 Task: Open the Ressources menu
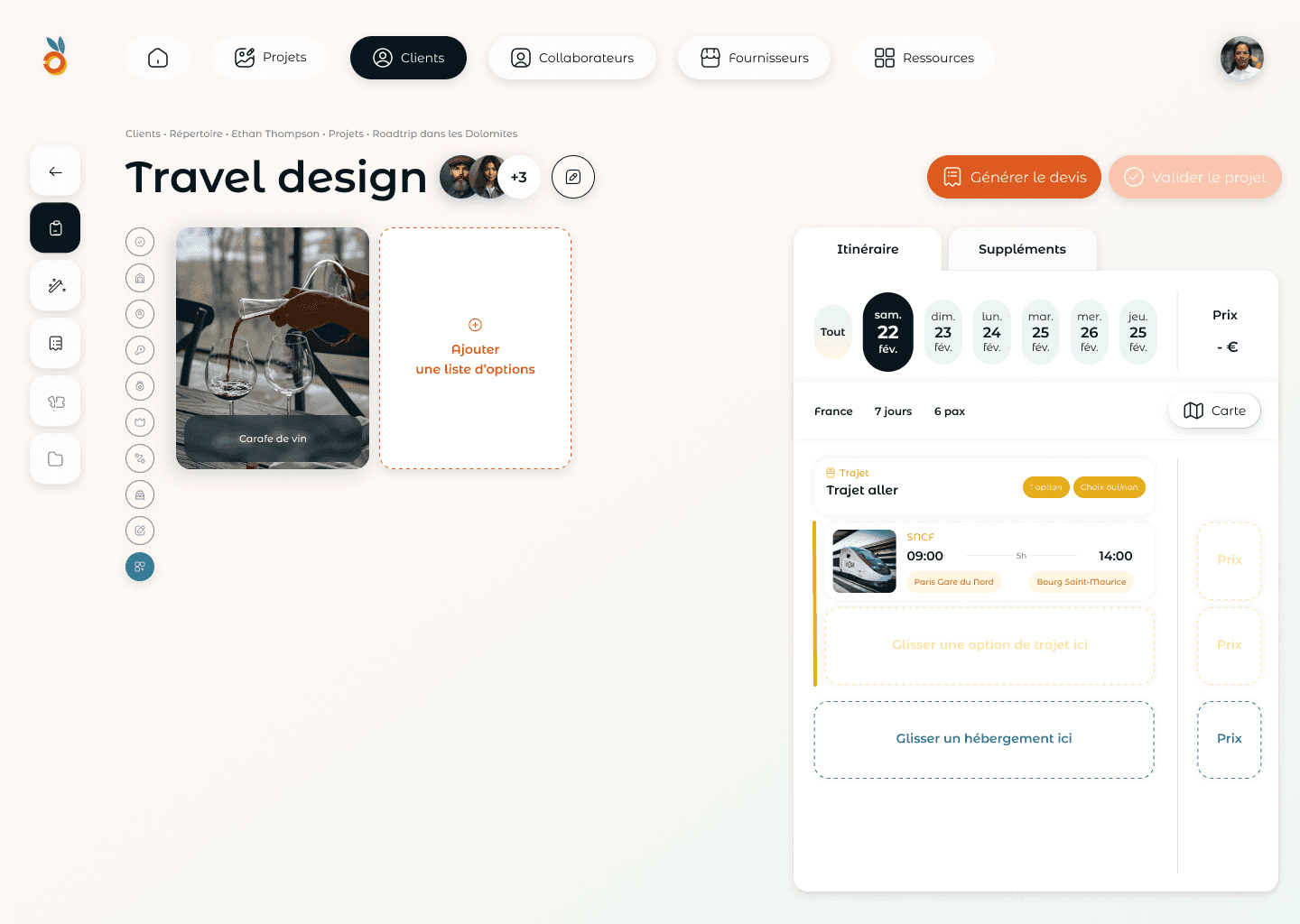[x=924, y=58]
